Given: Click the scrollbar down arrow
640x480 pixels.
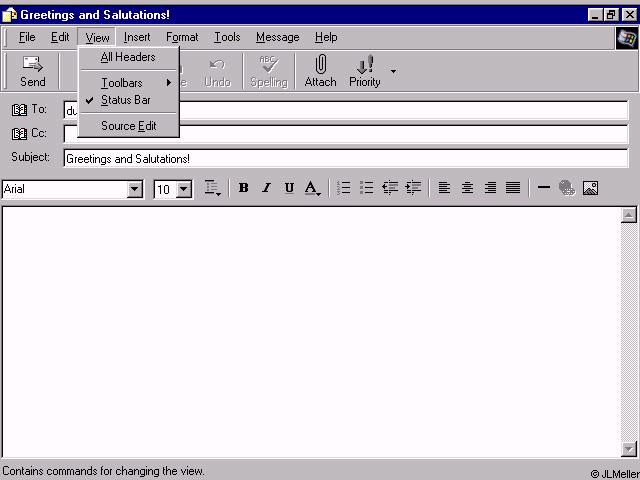Looking at the screenshot, I should 629,449.
